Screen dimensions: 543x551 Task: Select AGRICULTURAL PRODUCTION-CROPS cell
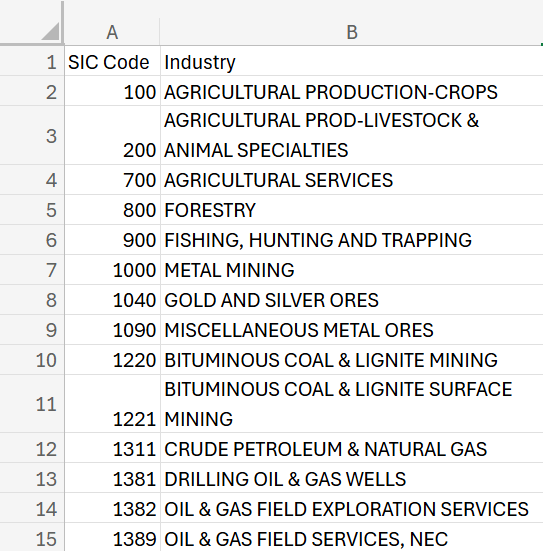pos(351,91)
